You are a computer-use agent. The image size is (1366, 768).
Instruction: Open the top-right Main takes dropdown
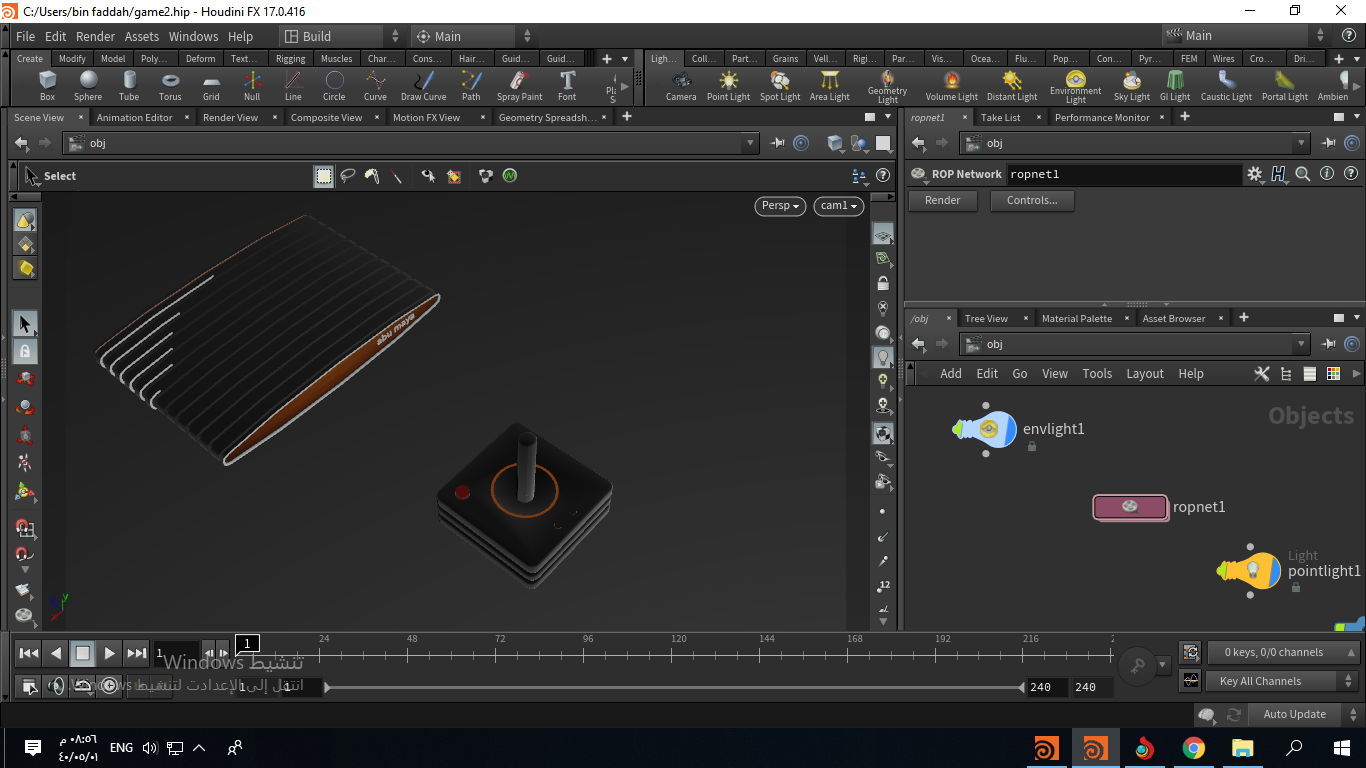pos(1246,36)
